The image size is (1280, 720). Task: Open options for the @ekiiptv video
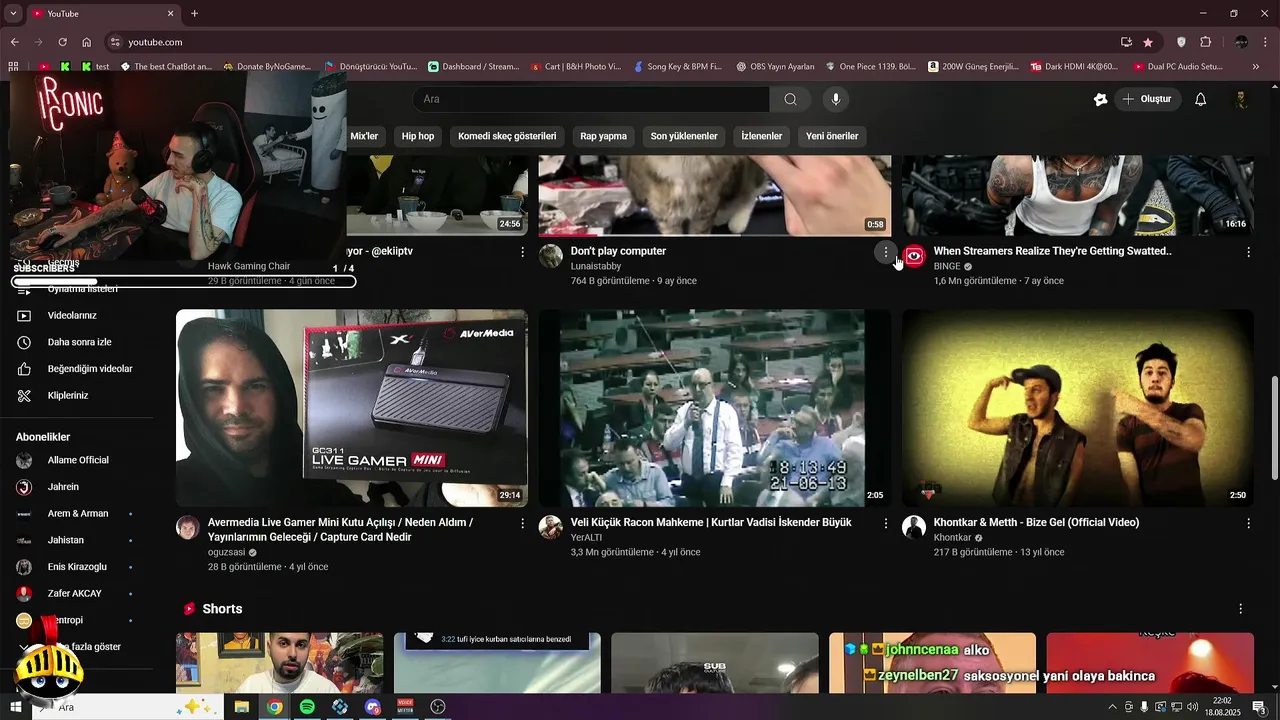[522, 253]
